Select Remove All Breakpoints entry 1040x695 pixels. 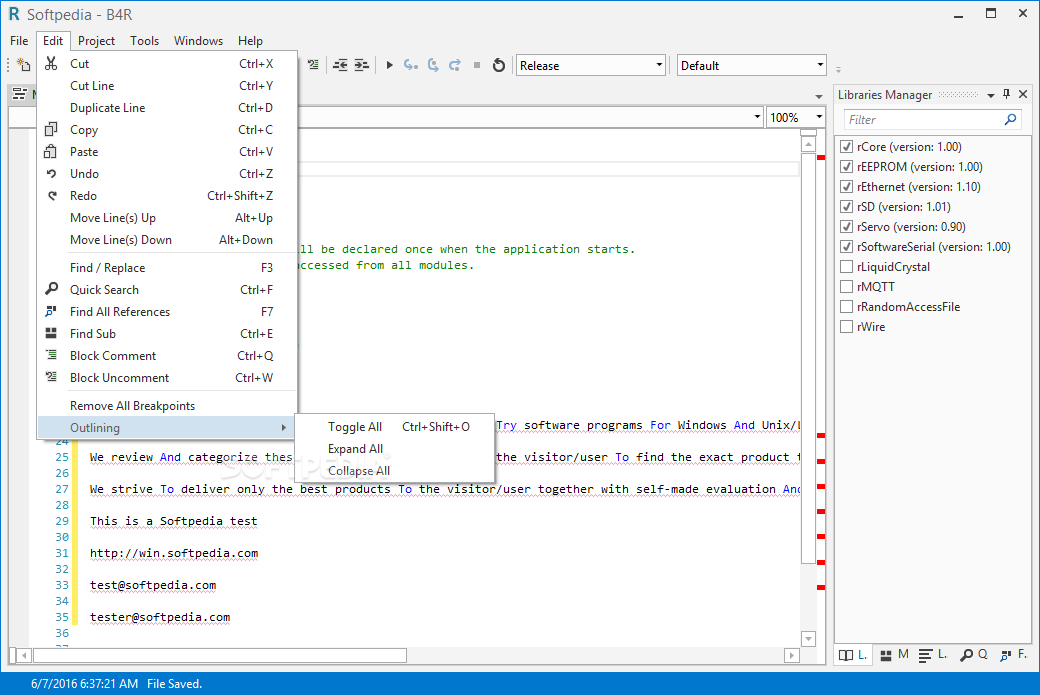click(x=167, y=406)
